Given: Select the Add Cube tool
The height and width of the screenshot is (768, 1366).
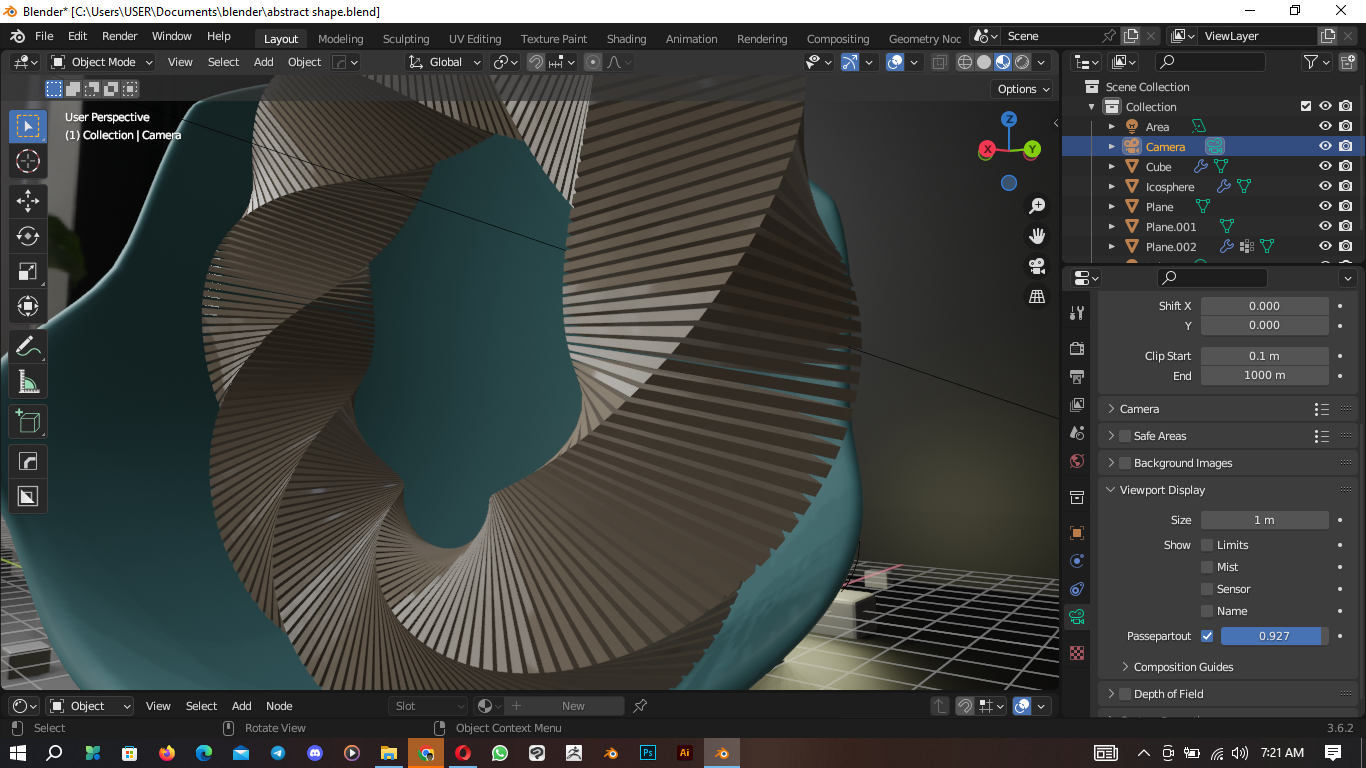Looking at the screenshot, I should tap(28, 421).
